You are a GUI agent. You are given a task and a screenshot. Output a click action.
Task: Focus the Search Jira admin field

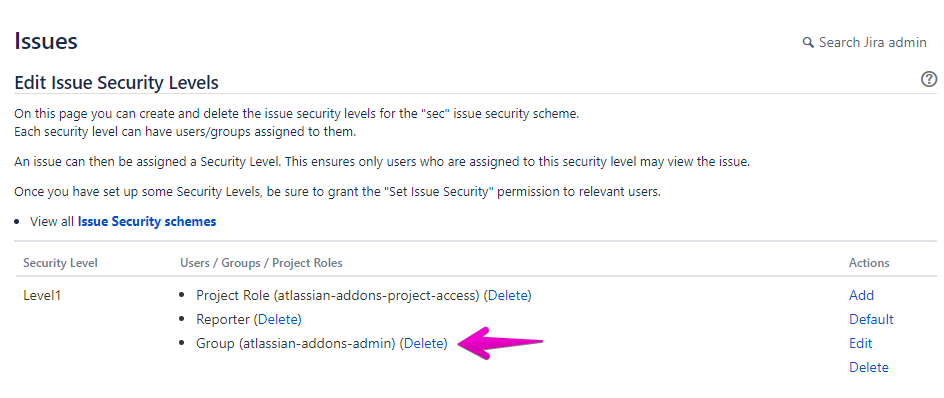[865, 43]
